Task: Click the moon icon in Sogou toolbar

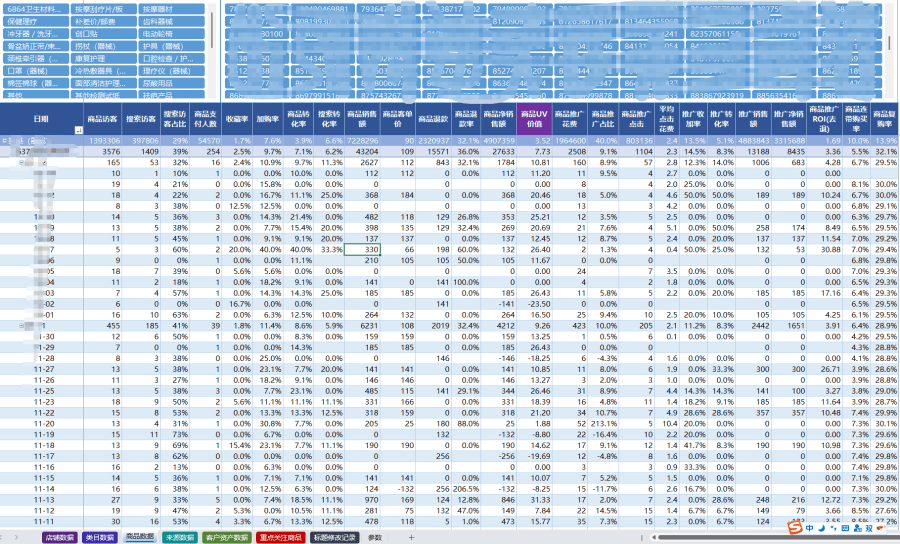Action: [x=820, y=528]
